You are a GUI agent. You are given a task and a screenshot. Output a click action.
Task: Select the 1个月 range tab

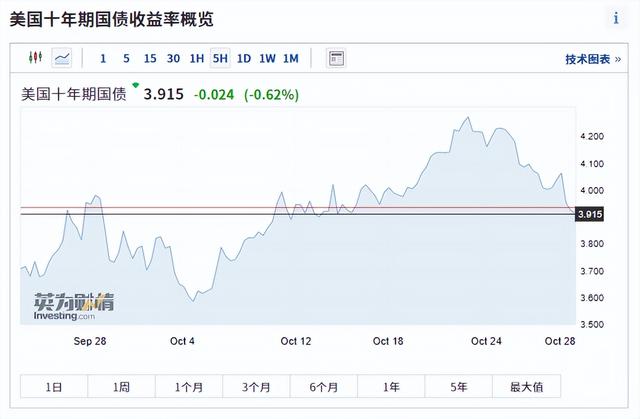189,386
